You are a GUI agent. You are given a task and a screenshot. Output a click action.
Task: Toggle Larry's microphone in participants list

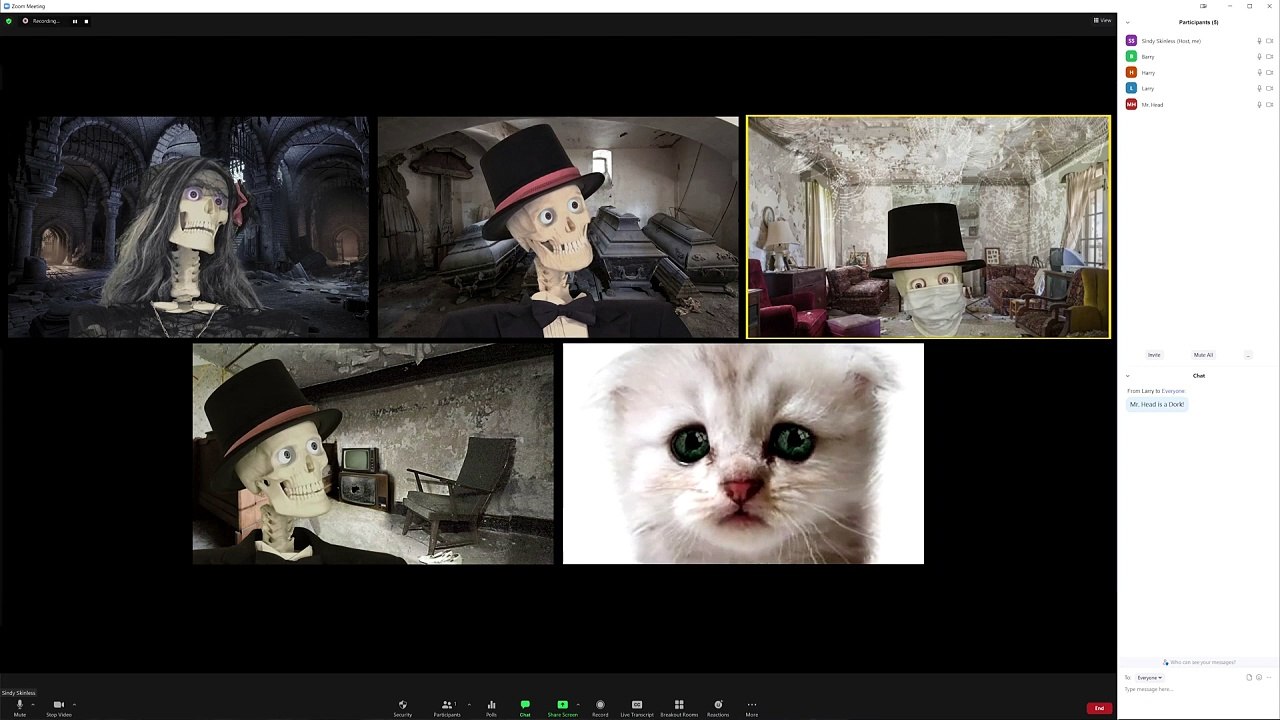coord(1259,88)
